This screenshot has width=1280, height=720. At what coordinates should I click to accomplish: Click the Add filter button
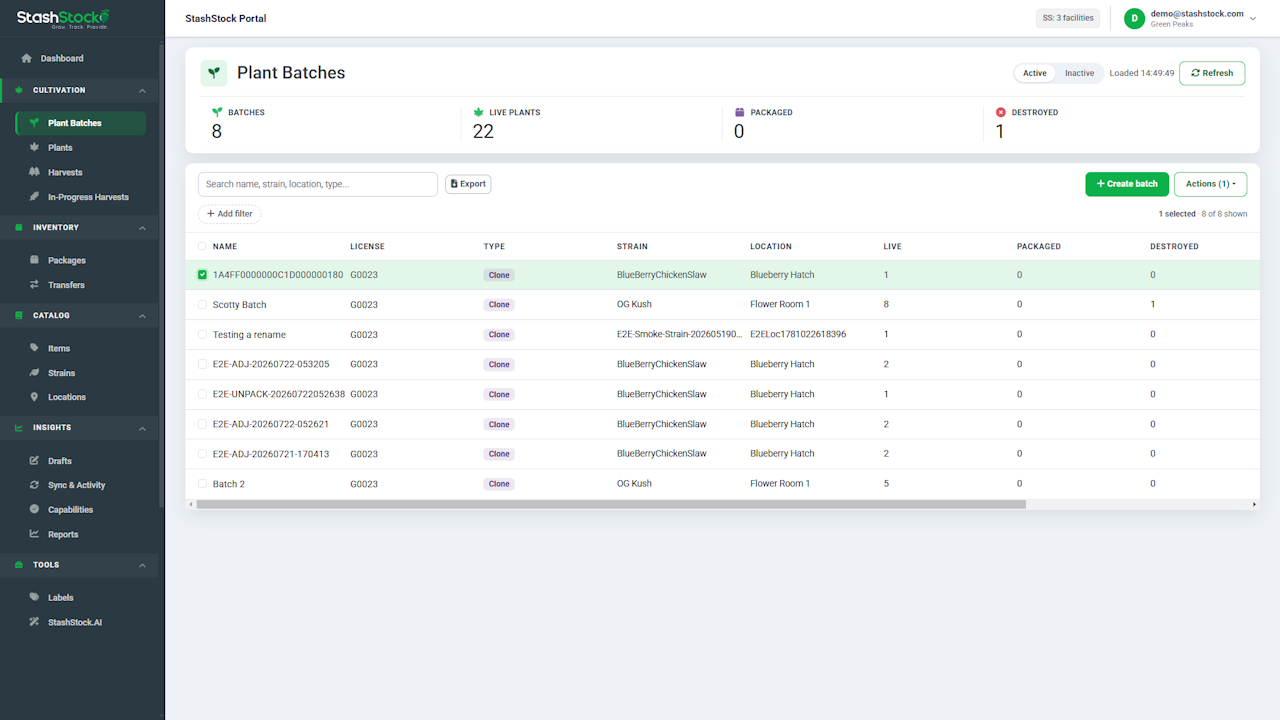coord(229,214)
